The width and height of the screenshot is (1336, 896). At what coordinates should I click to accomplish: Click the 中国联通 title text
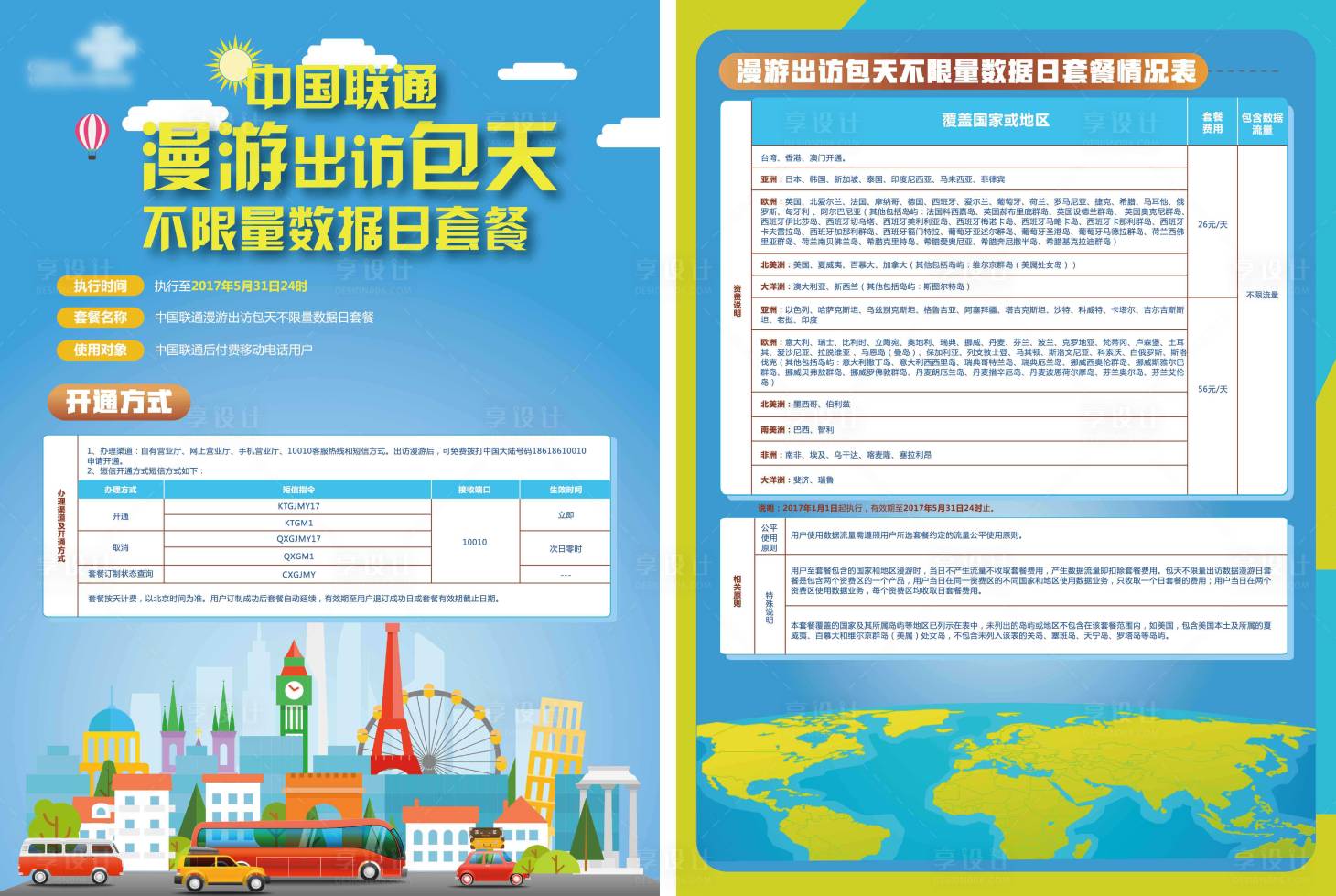pyautogui.click(x=341, y=87)
